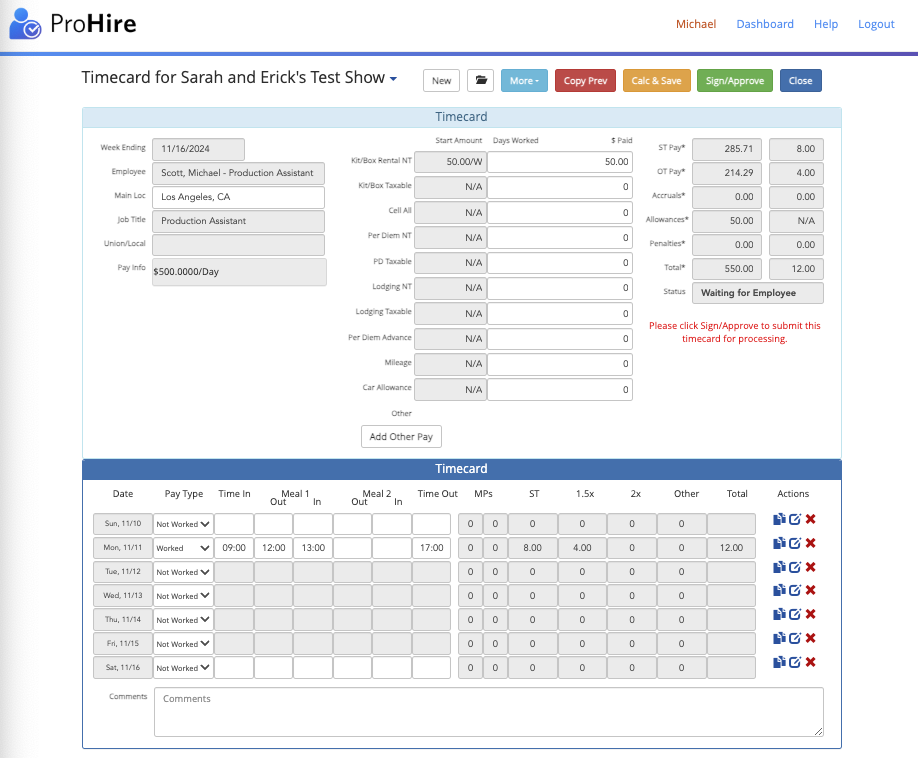Open the folder icon button
This screenshot has width=918, height=758.
(481, 81)
